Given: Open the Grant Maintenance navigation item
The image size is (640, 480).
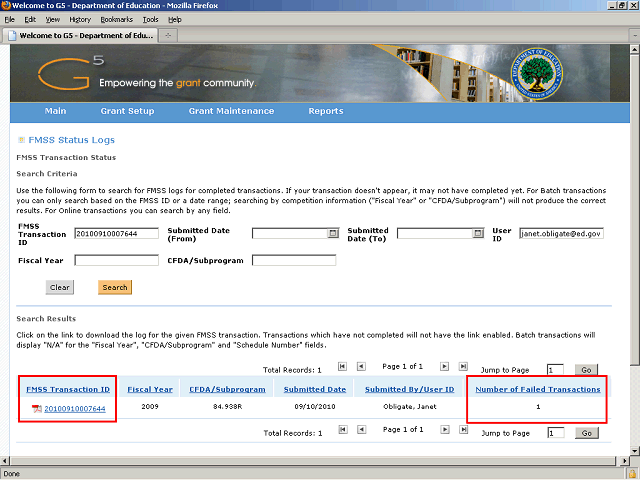Looking at the screenshot, I should pos(231,111).
